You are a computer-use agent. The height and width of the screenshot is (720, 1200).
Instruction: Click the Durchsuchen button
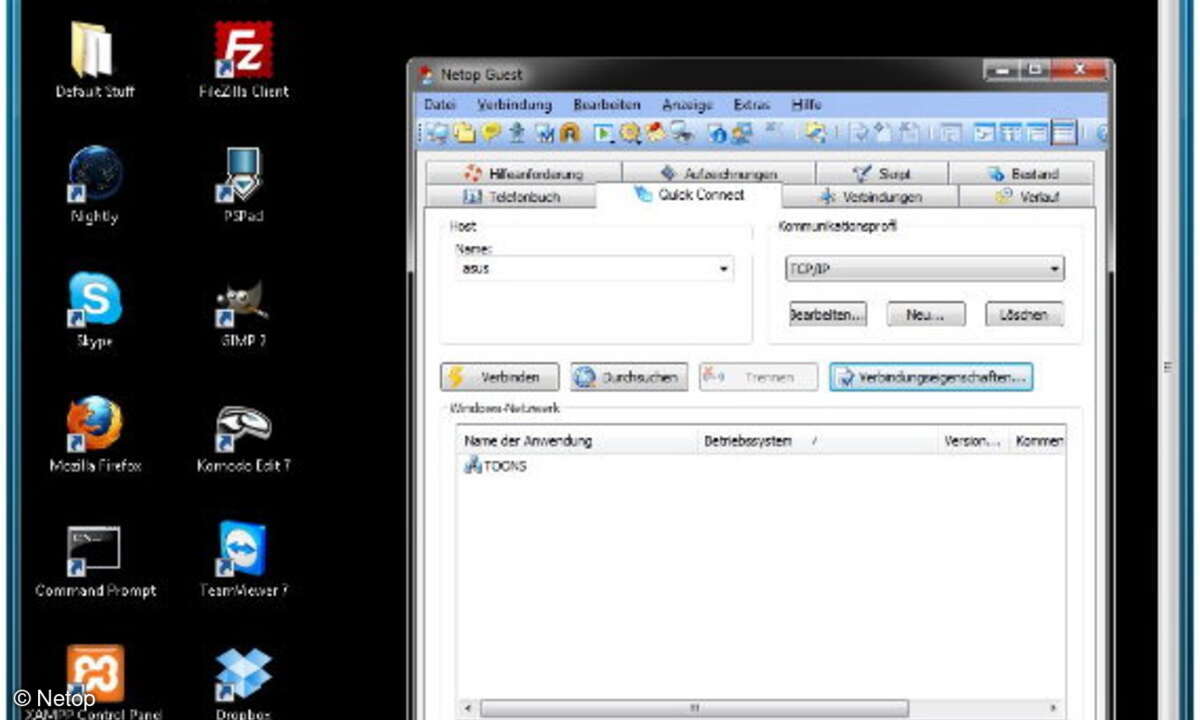tap(629, 377)
